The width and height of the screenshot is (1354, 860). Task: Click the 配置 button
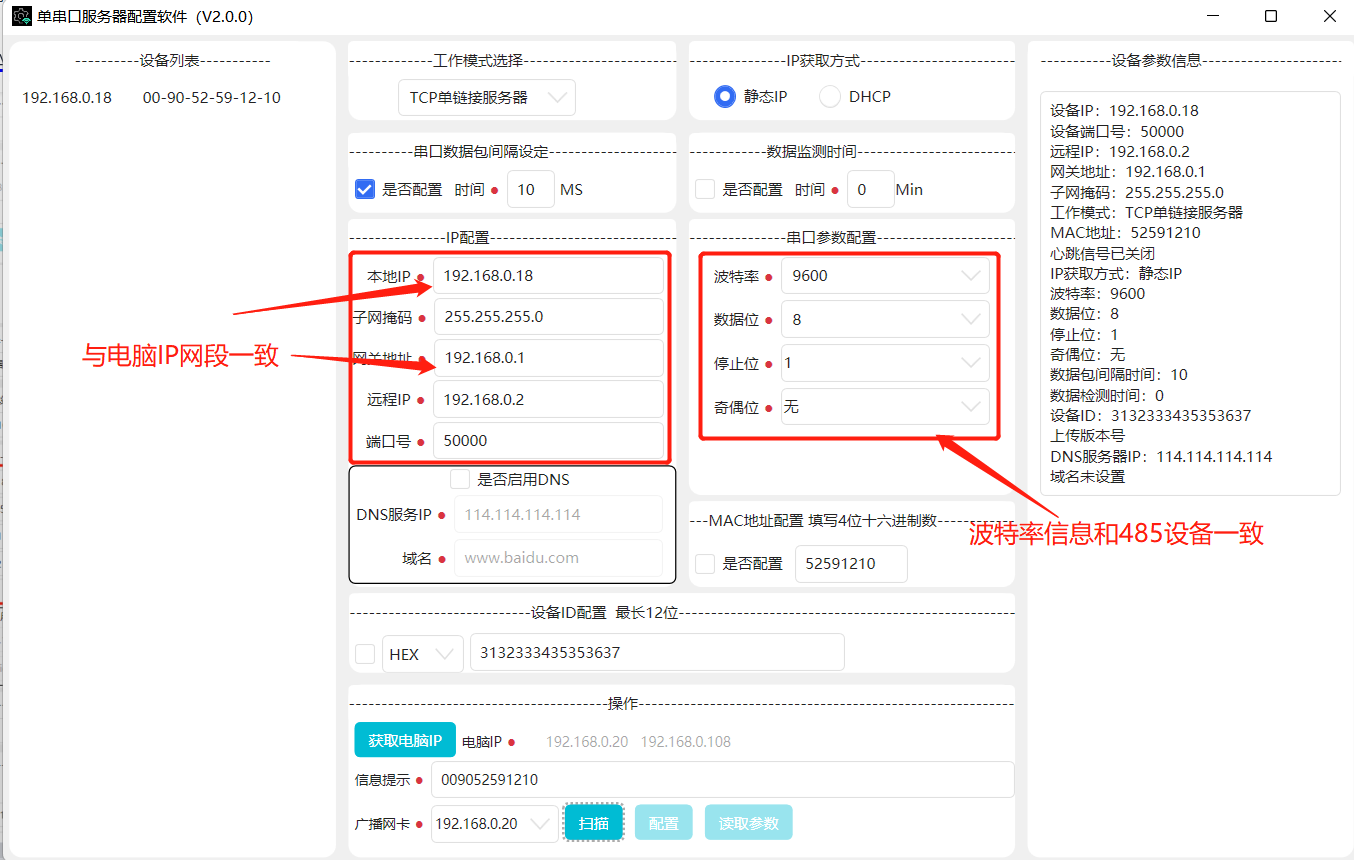[x=663, y=823]
